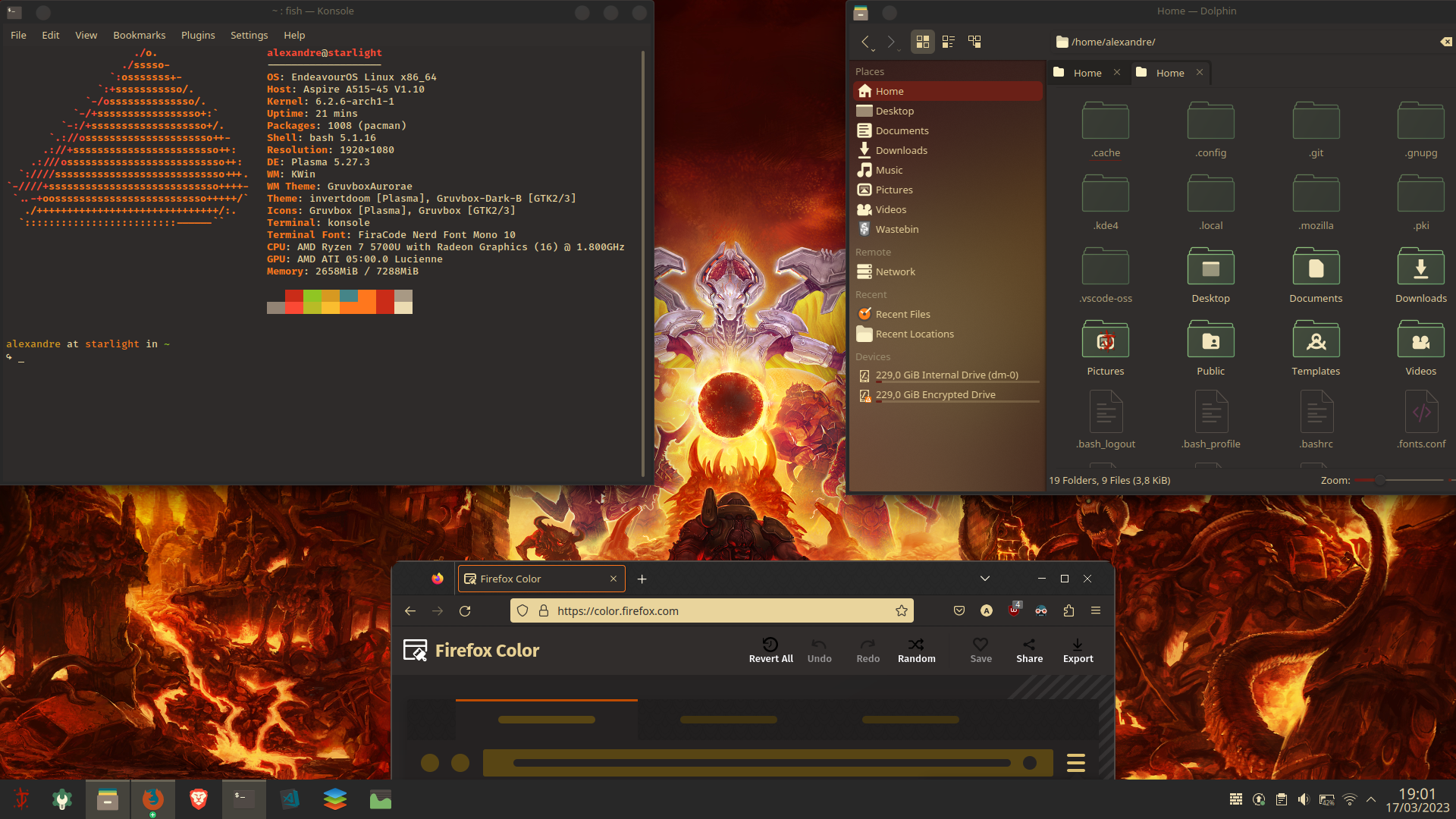Open Wi-Fi networks from system tray

click(x=1349, y=799)
